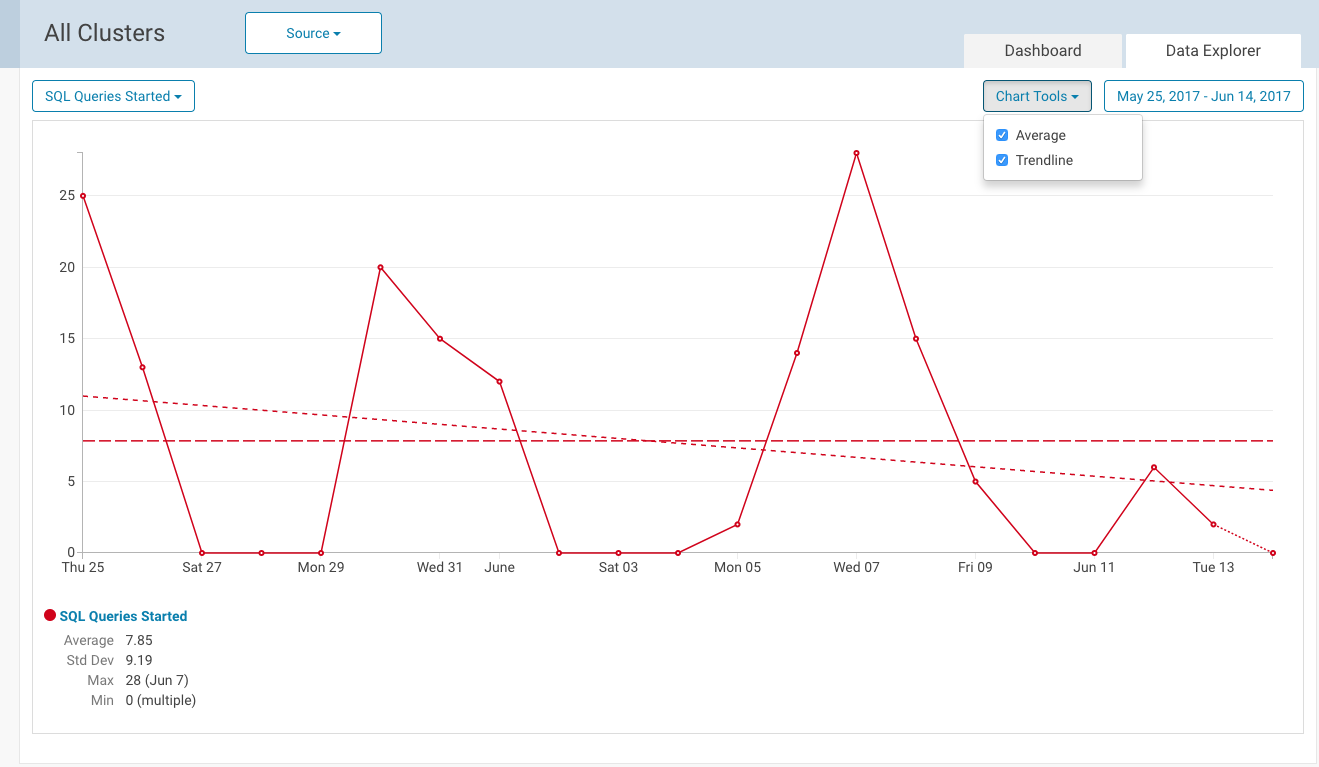
Task: Click the Average label in the menu
Action: tap(1040, 135)
